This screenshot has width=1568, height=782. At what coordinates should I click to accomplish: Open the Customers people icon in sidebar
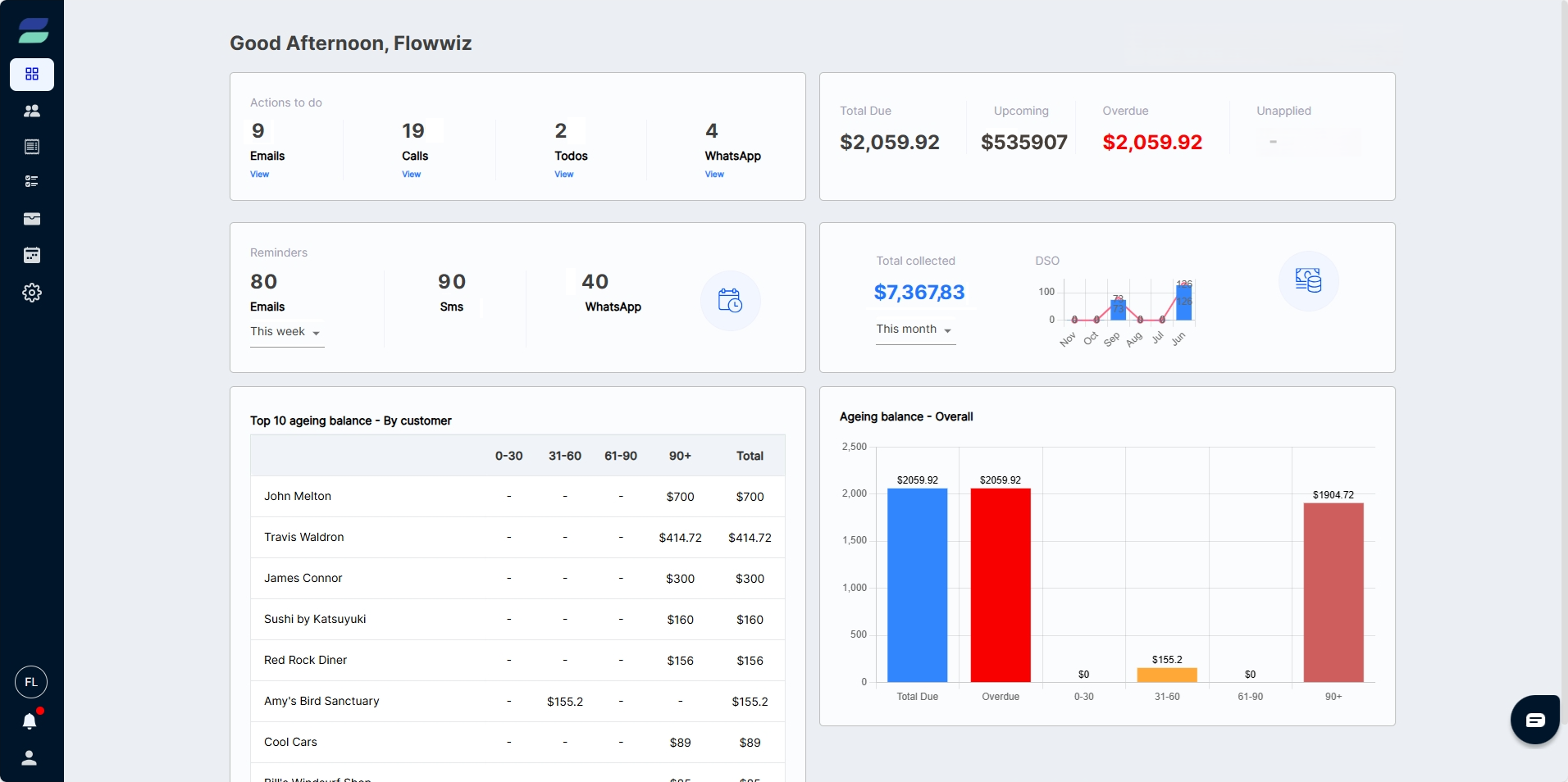(32, 111)
